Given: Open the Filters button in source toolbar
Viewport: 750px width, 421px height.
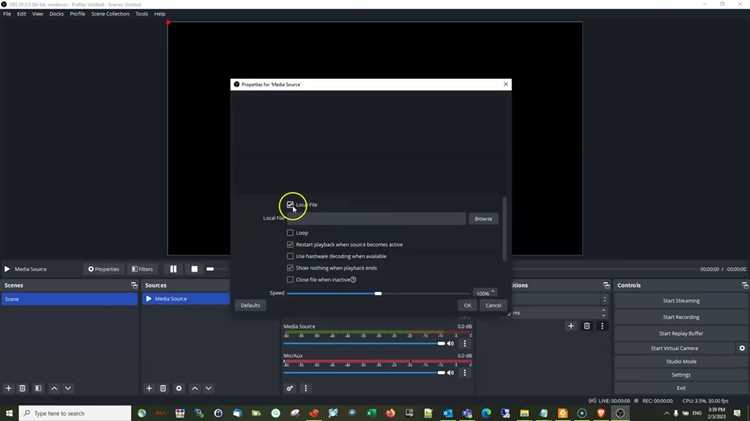Looking at the screenshot, I should click(x=143, y=269).
